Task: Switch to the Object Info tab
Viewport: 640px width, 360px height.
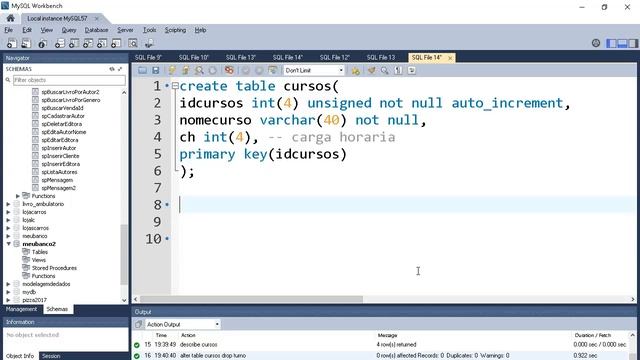Action: (20, 356)
